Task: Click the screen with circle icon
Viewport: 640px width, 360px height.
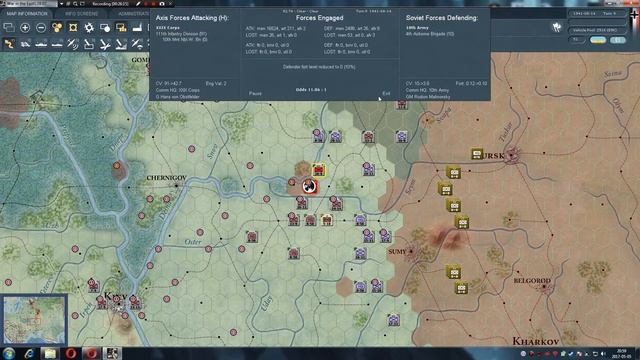Action: [x=105, y=28]
